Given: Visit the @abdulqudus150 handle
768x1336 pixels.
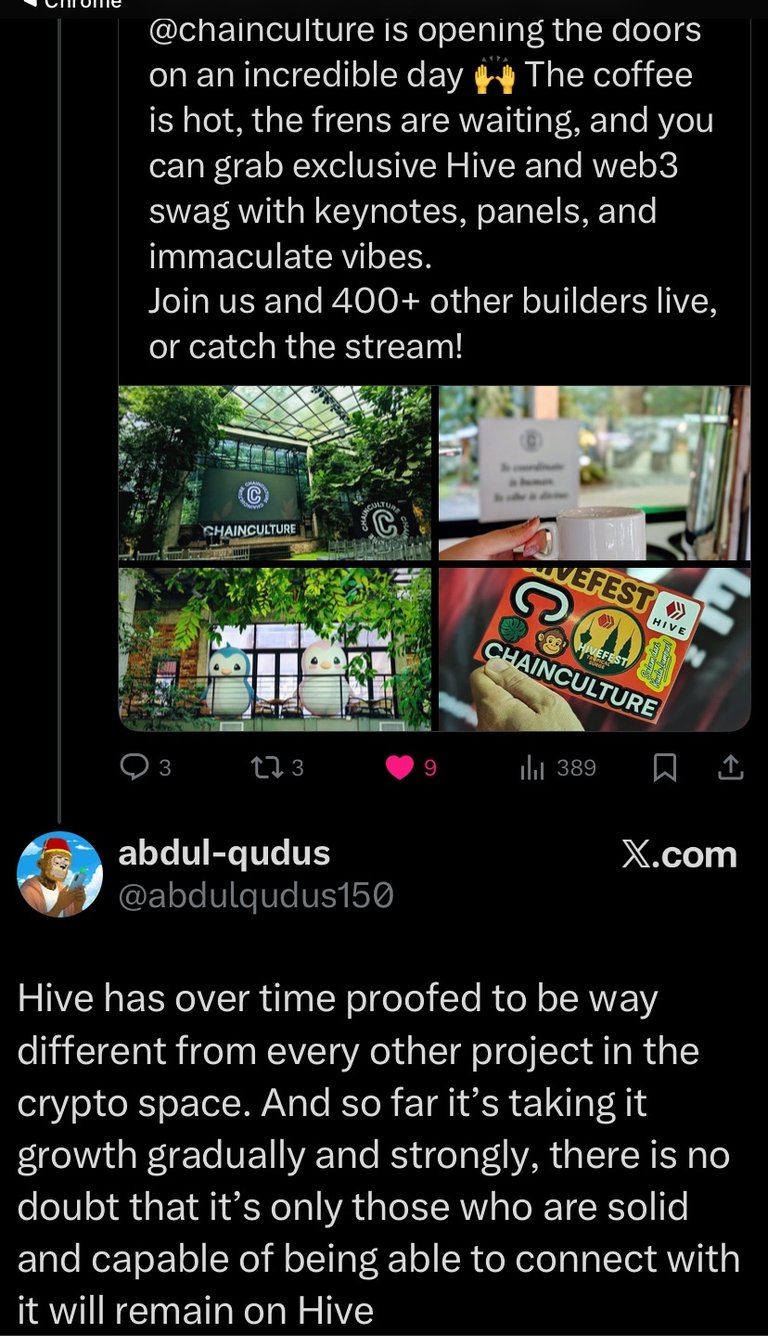Looking at the screenshot, I should [x=255, y=896].
